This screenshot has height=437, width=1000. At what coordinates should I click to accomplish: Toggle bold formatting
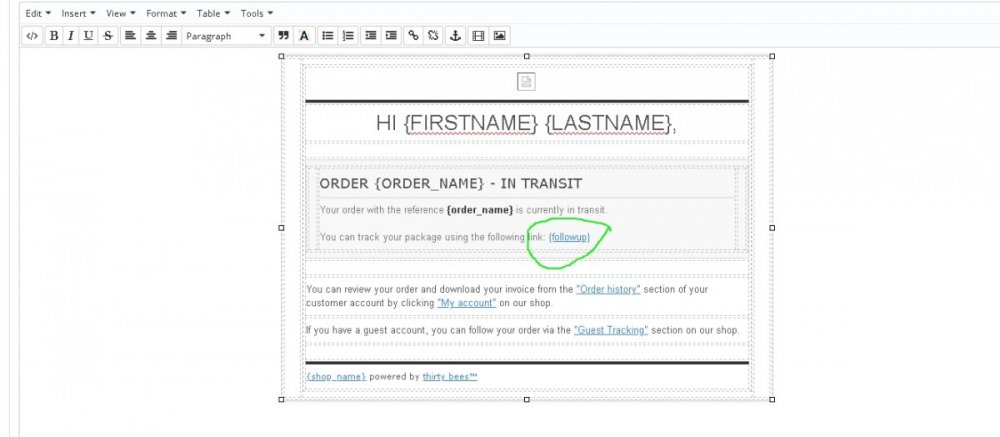pos(54,36)
